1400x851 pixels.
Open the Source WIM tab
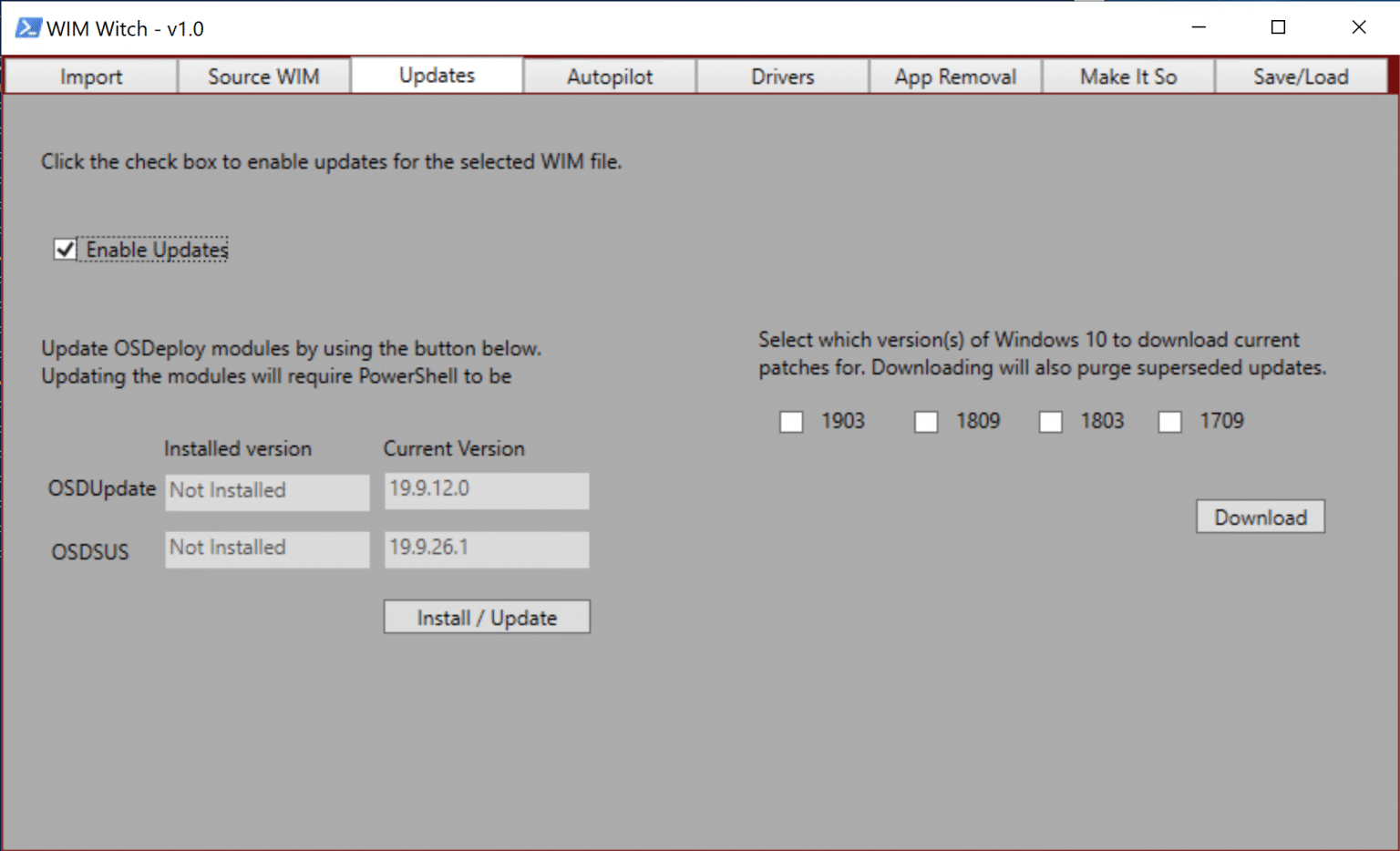point(262,77)
